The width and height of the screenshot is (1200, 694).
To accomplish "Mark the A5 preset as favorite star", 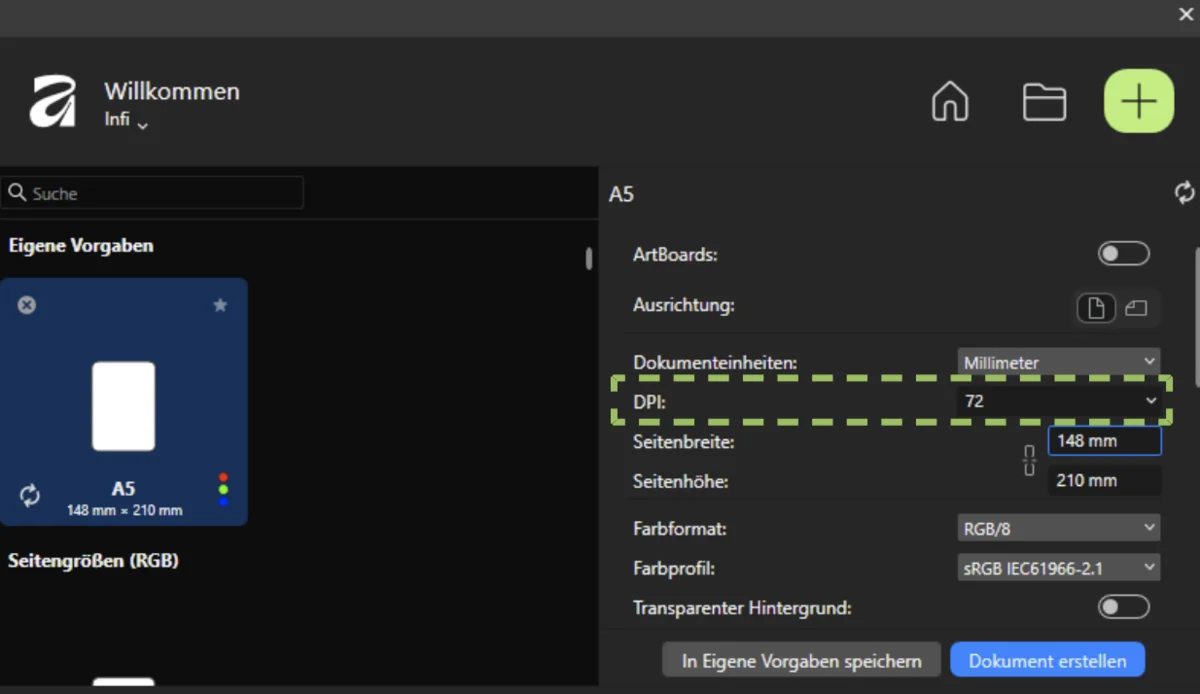I will pyautogui.click(x=220, y=305).
